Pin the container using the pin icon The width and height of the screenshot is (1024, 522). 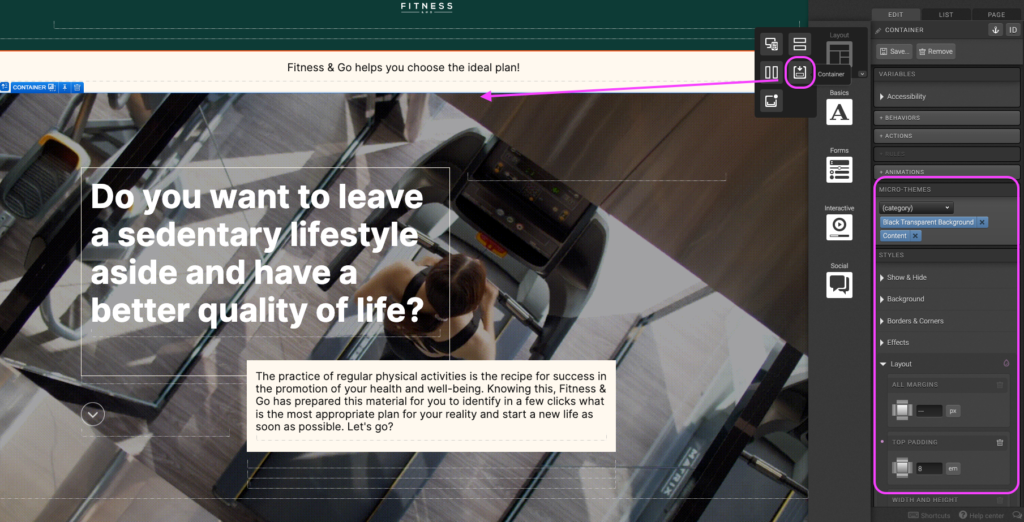(65, 87)
